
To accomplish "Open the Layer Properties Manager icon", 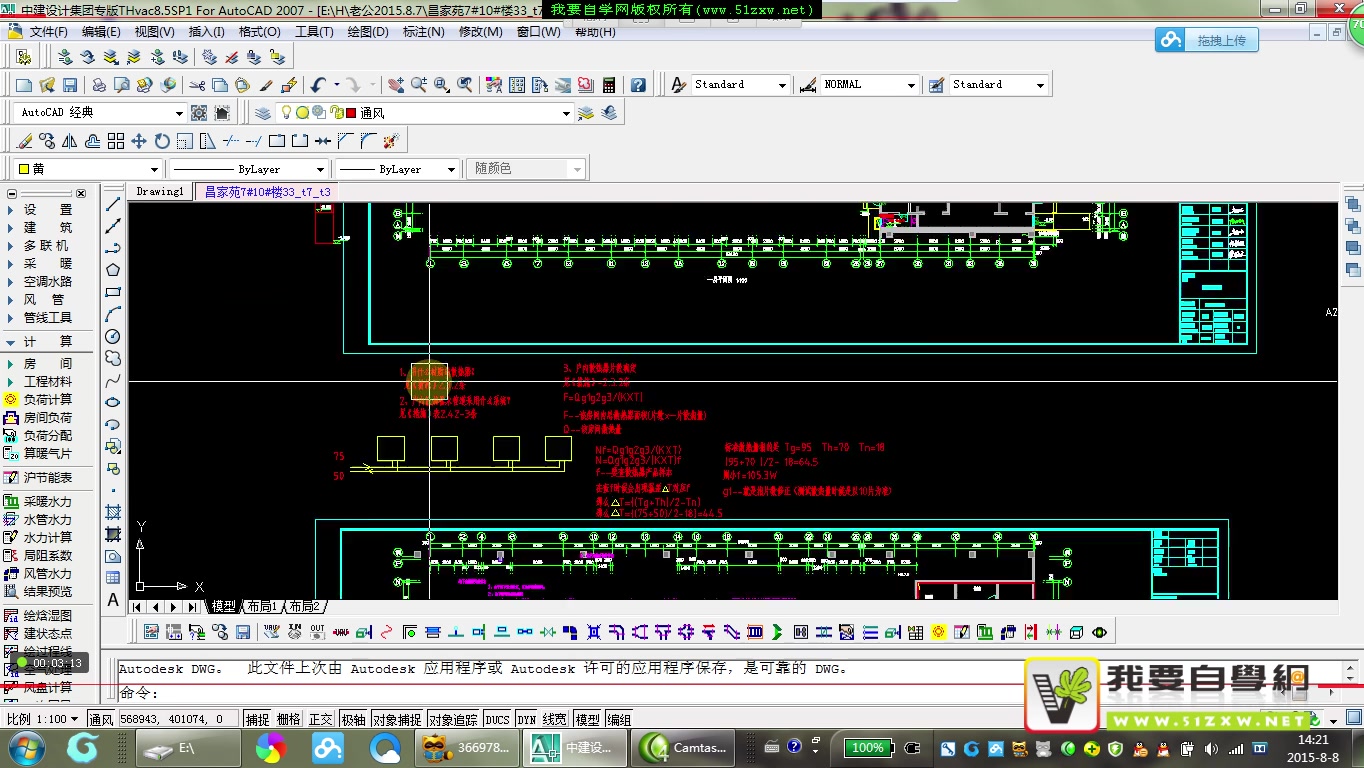I will (x=263, y=113).
